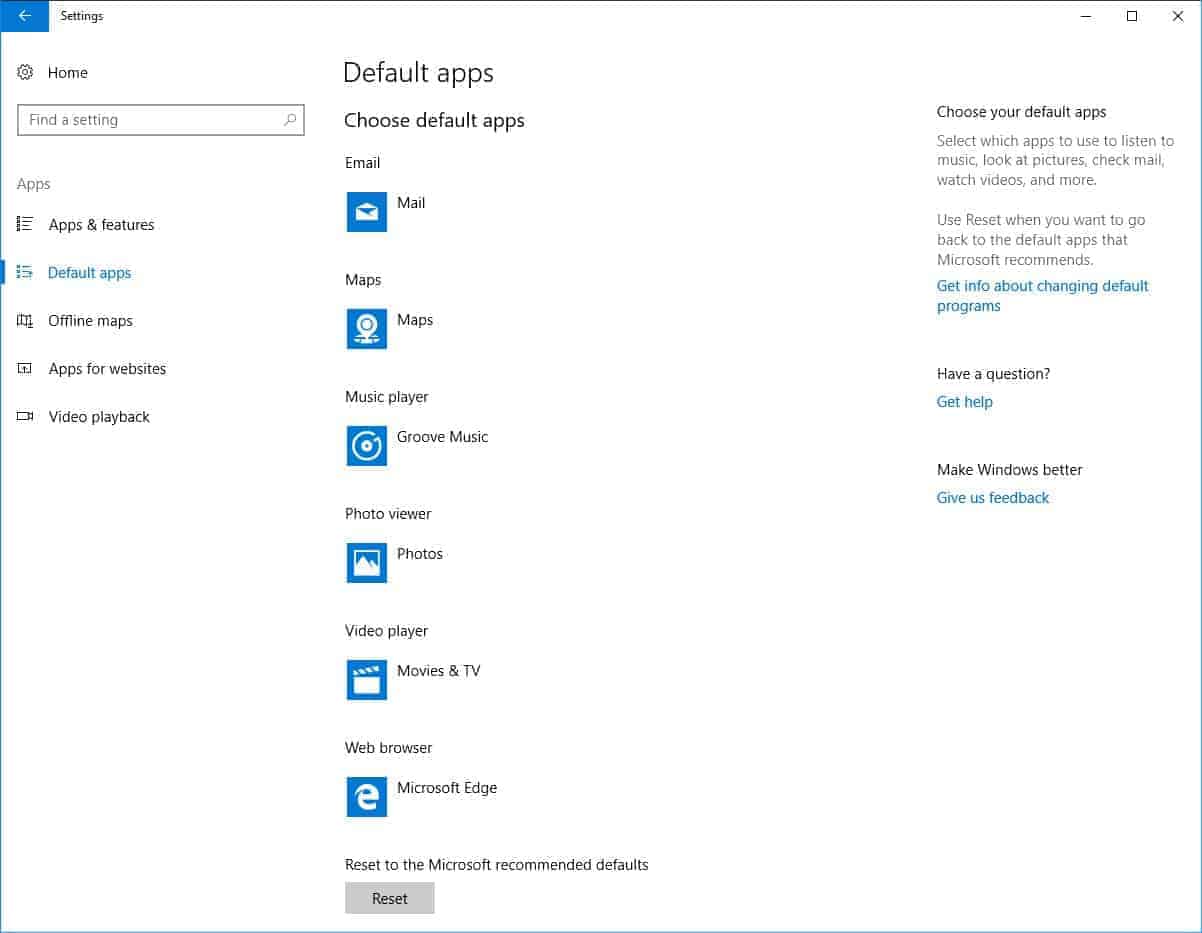The image size is (1202, 933).
Task: Click the Home gear icon
Action: point(25,72)
